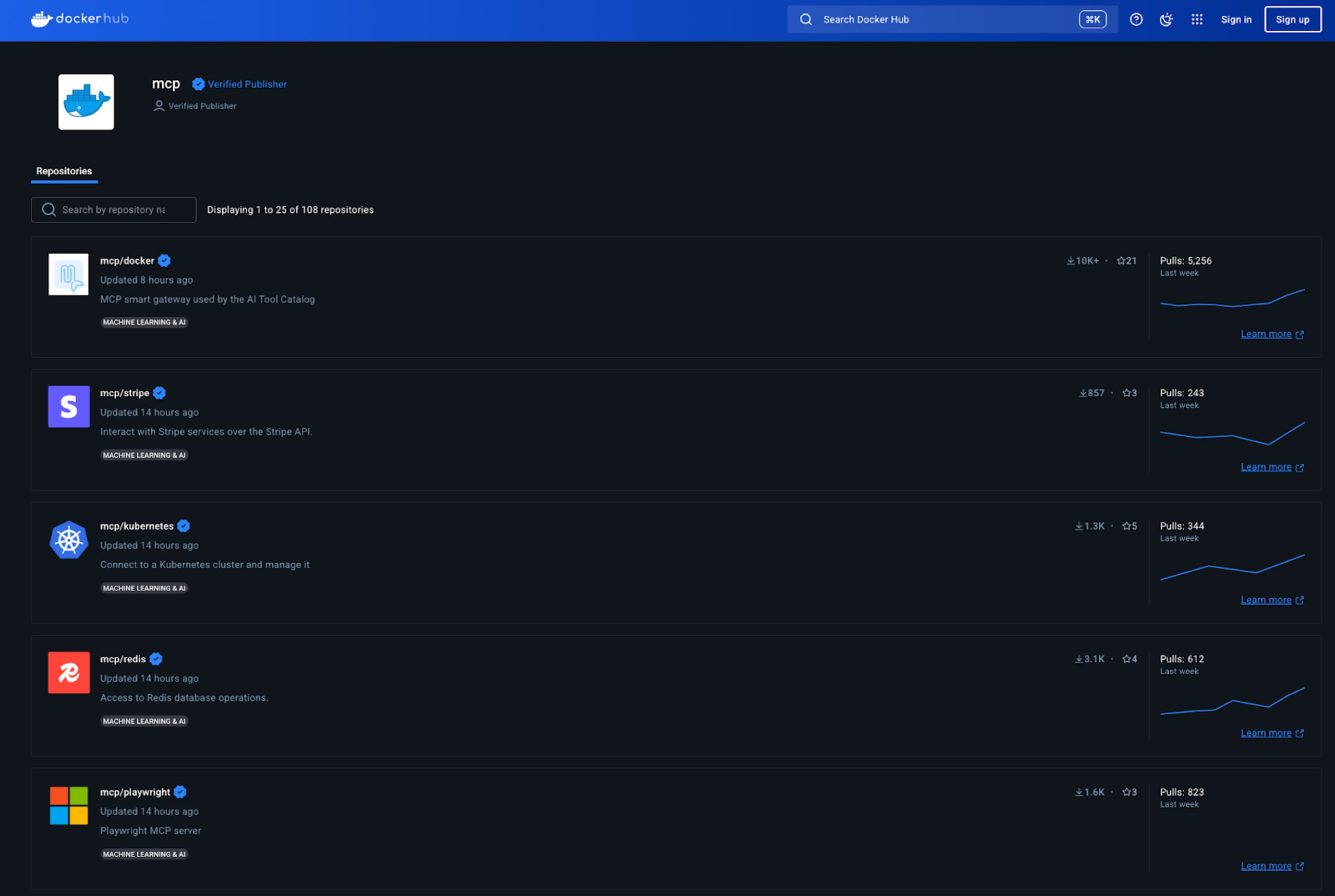The height and width of the screenshot is (896, 1335).
Task: Click 'Interact with Stripe services over the Stripe API.'
Action: (x=206, y=431)
